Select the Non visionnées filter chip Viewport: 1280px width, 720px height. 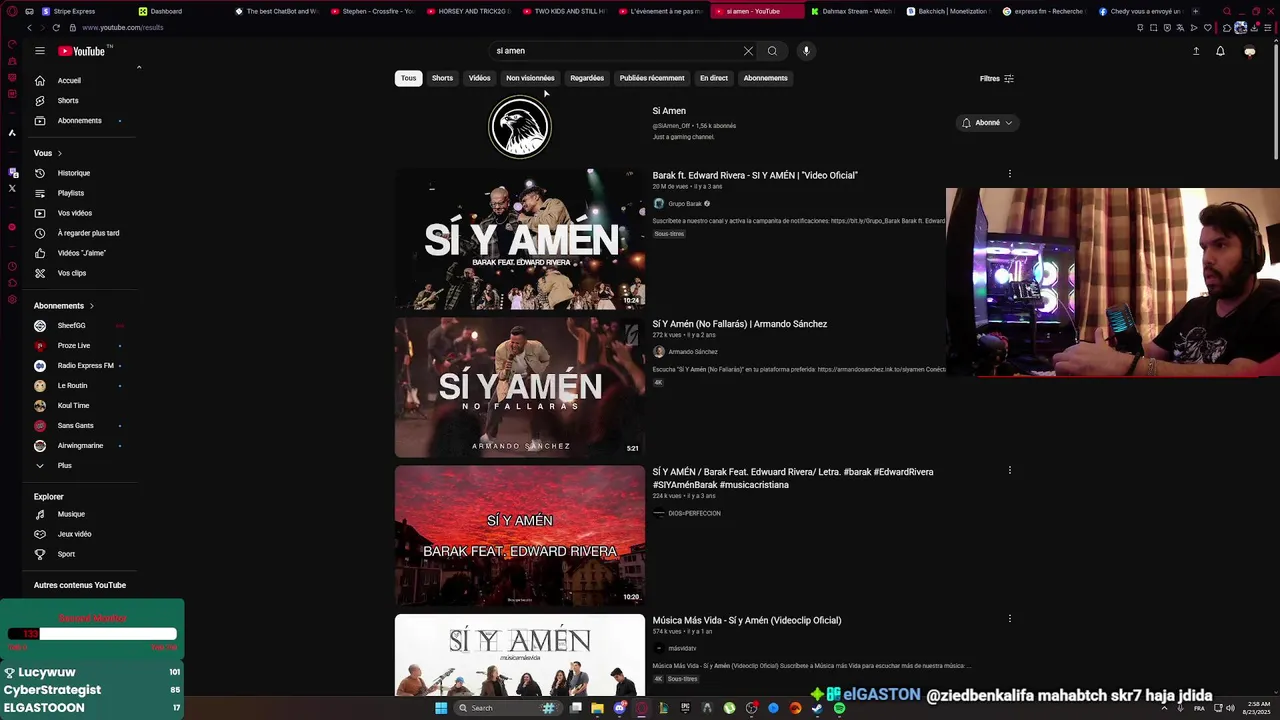tap(530, 78)
